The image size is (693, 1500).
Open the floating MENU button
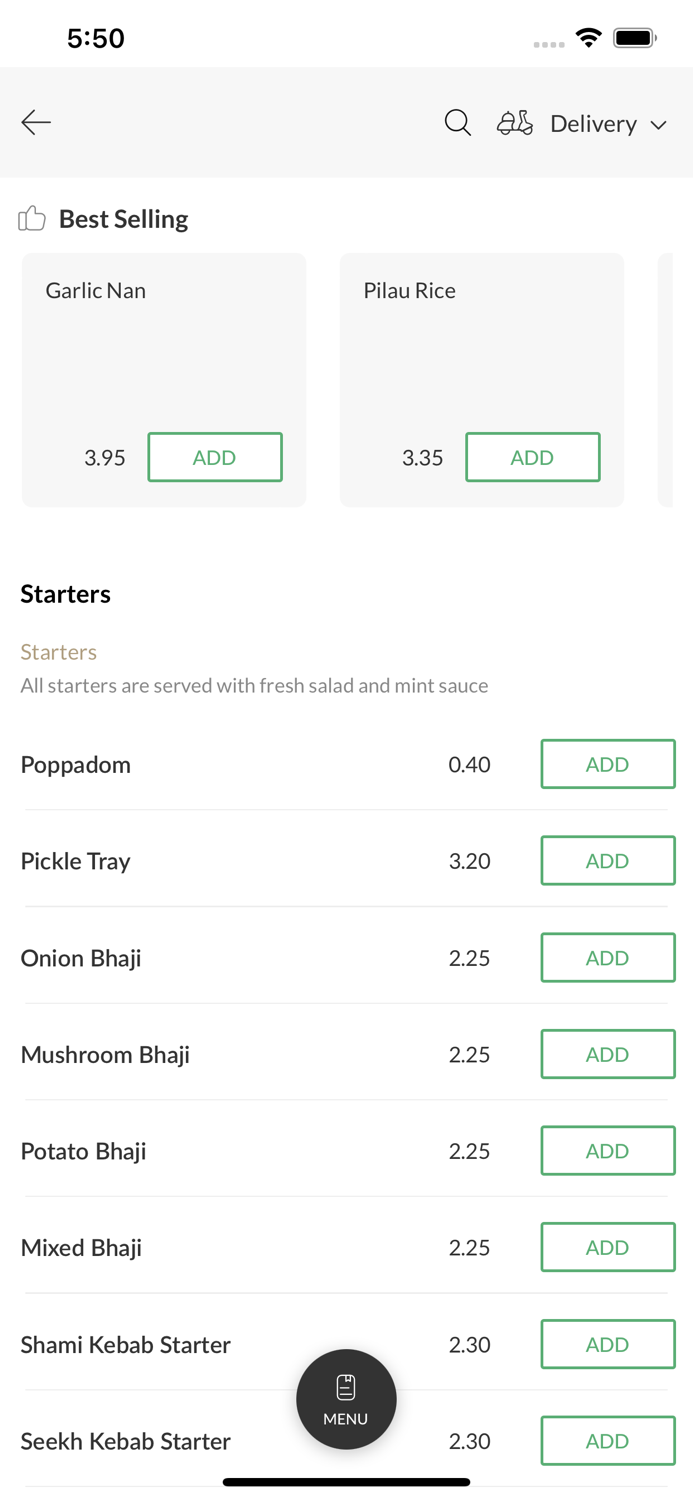[x=346, y=1399]
